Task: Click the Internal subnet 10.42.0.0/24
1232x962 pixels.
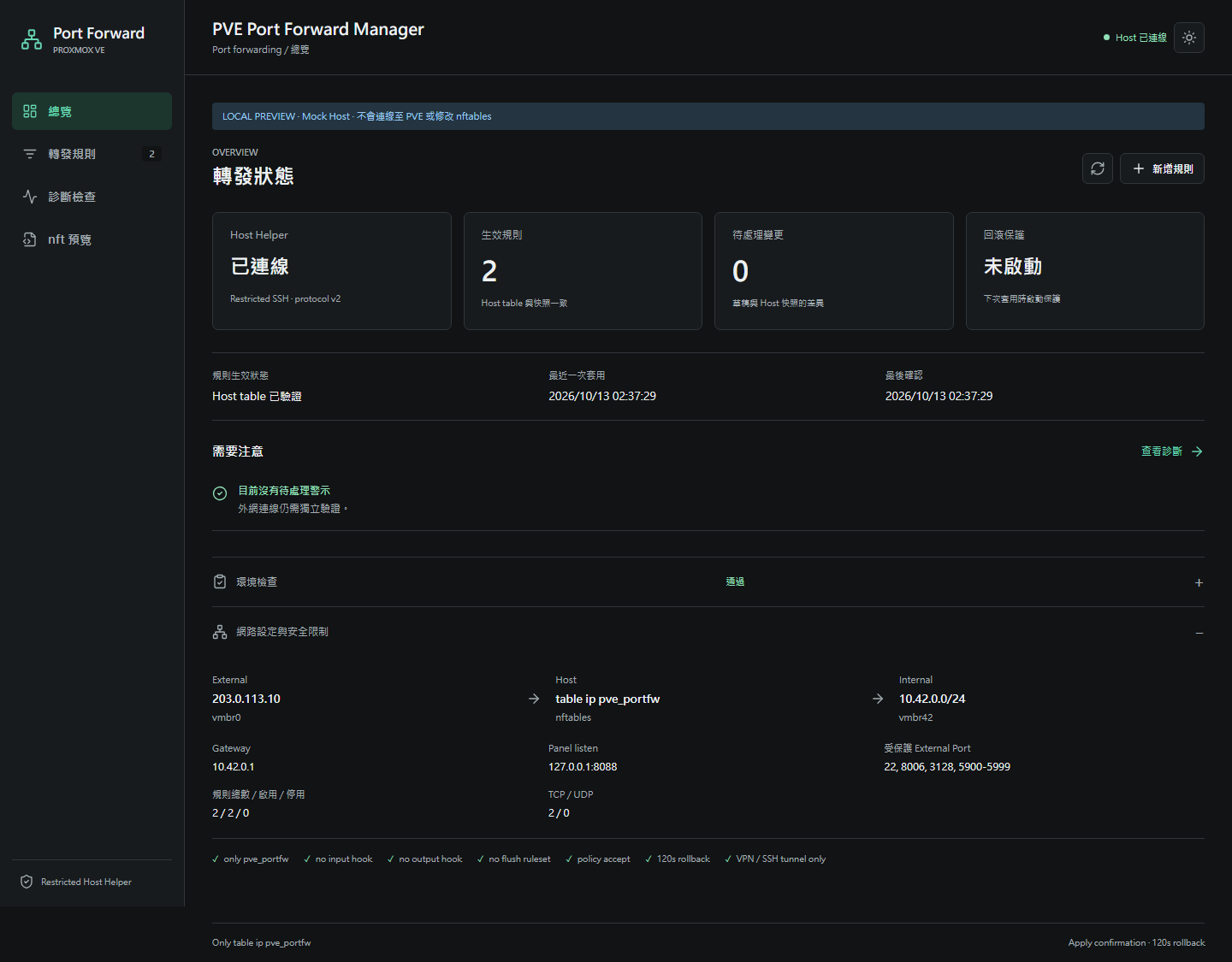Action: point(932,699)
